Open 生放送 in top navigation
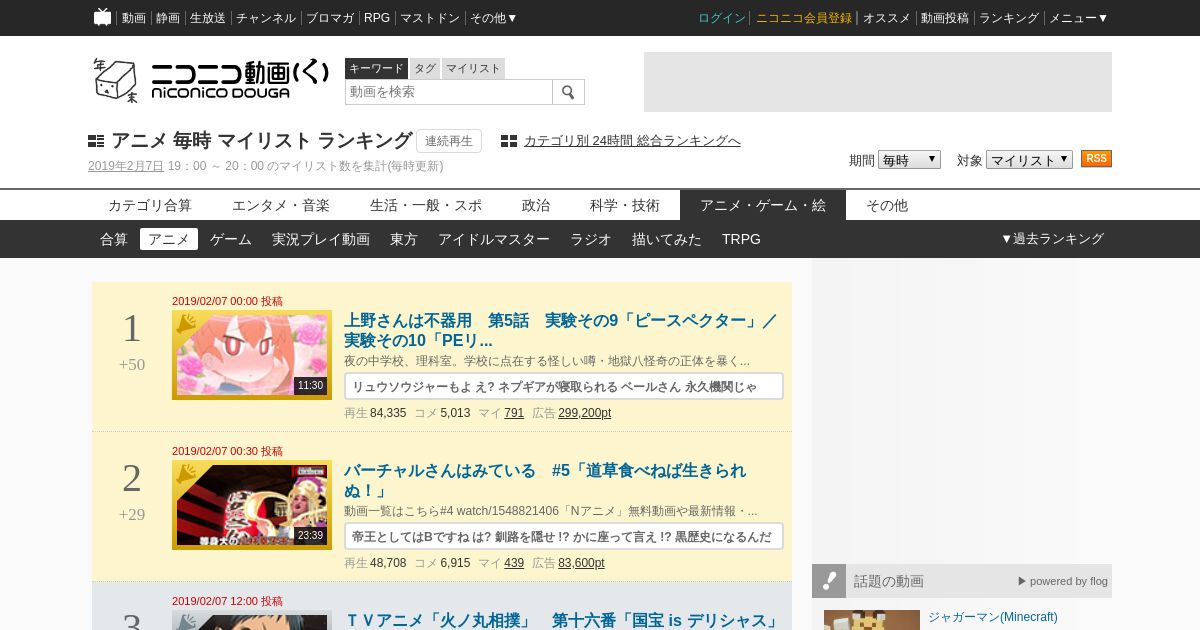This screenshot has height=630, width=1200. click(208, 18)
